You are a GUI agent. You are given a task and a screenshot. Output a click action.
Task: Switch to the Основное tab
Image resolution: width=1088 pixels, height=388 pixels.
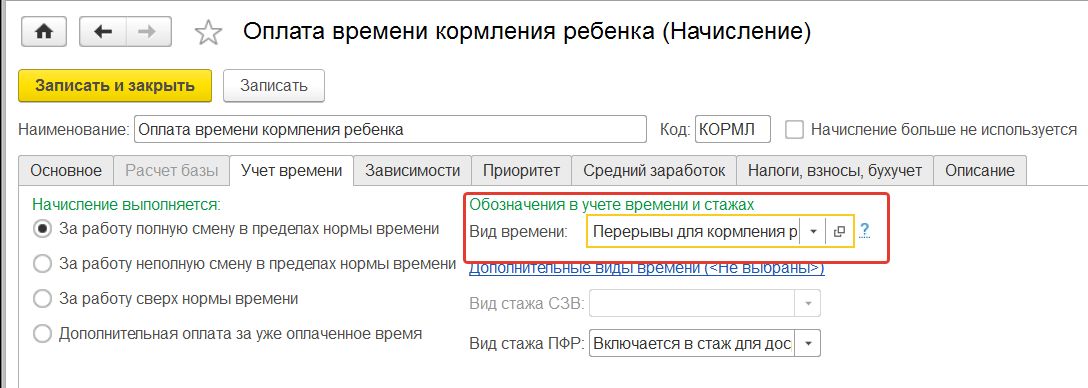click(66, 171)
